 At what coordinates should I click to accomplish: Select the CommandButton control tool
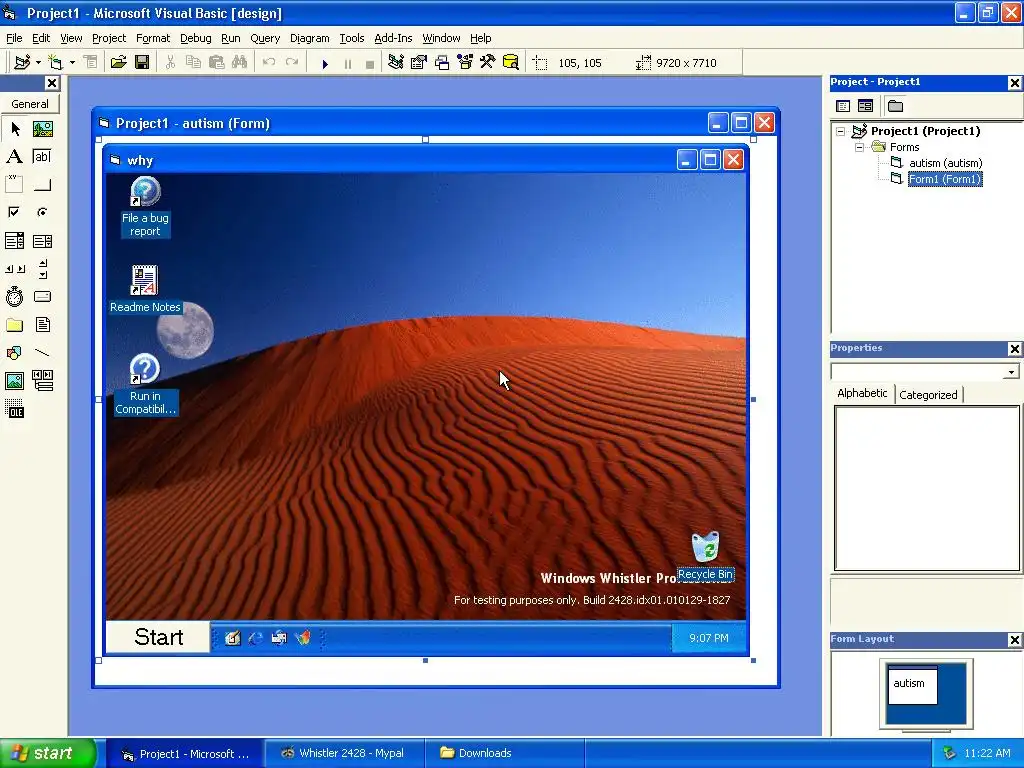(42, 185)
